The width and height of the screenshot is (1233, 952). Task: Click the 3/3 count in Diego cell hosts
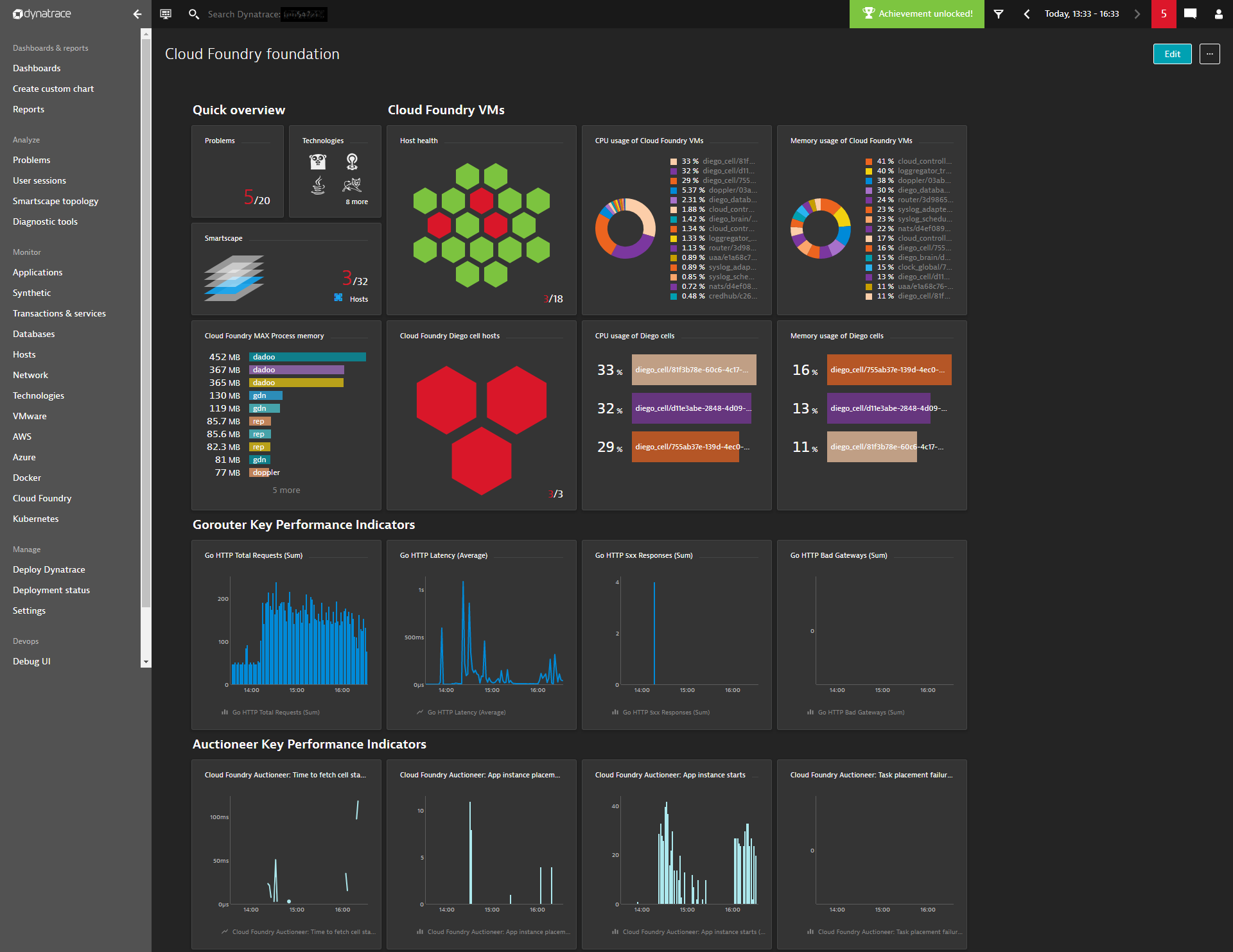tap(555, 494)
